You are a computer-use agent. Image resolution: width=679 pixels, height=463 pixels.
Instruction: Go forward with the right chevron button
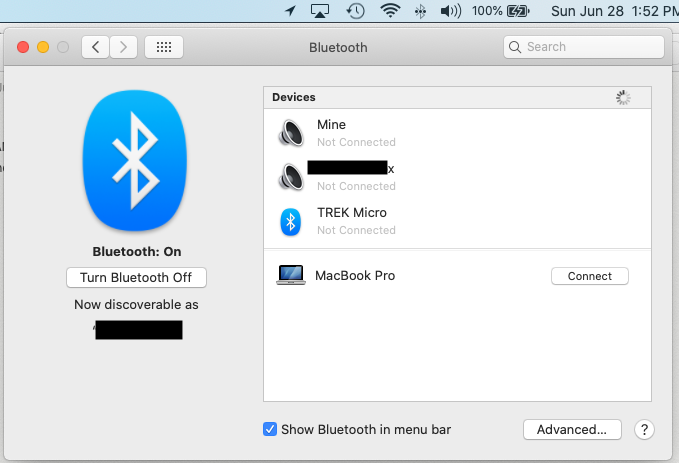[x=123, y=47]
